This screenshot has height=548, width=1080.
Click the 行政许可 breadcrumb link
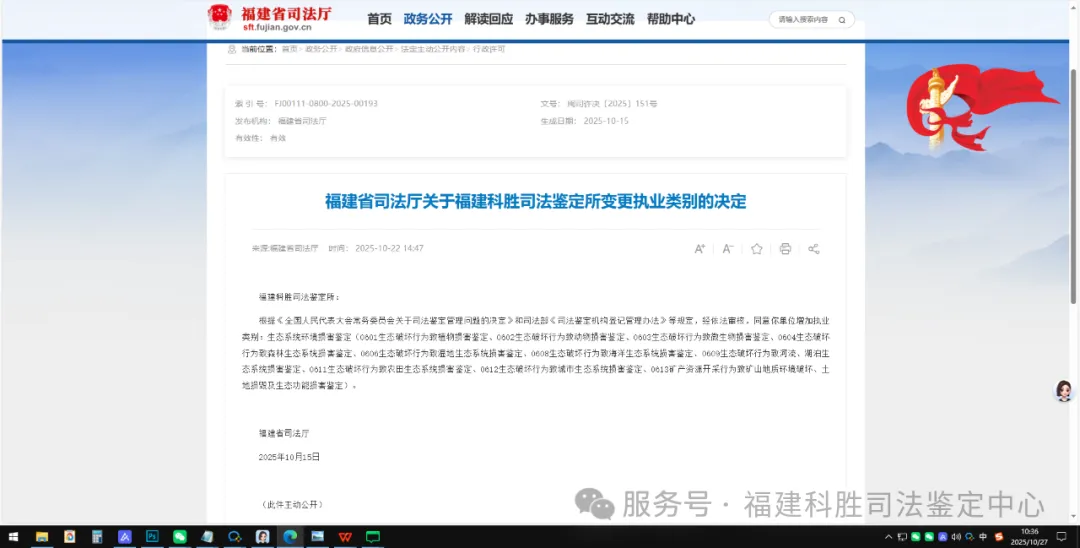[x=488, y=50]
